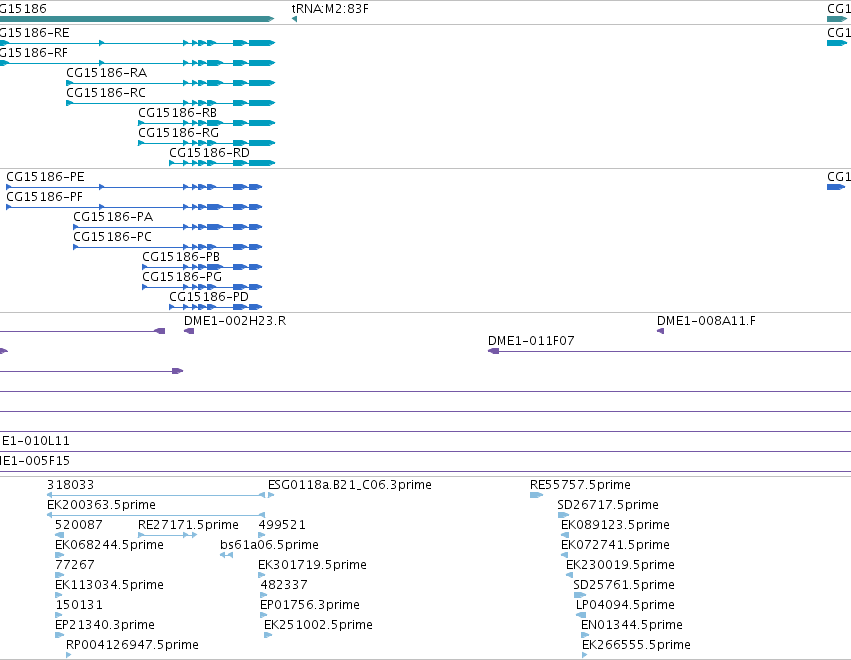Click the RP004126947.5prime EST arrow glyph

coord(69,655)
